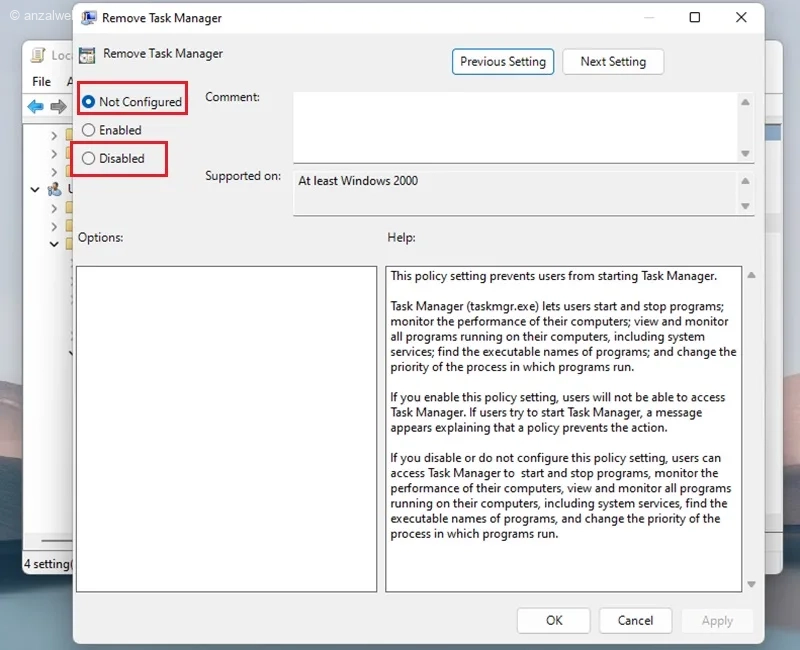Select the Disabled radio button
800x650 pixels.
89,158
